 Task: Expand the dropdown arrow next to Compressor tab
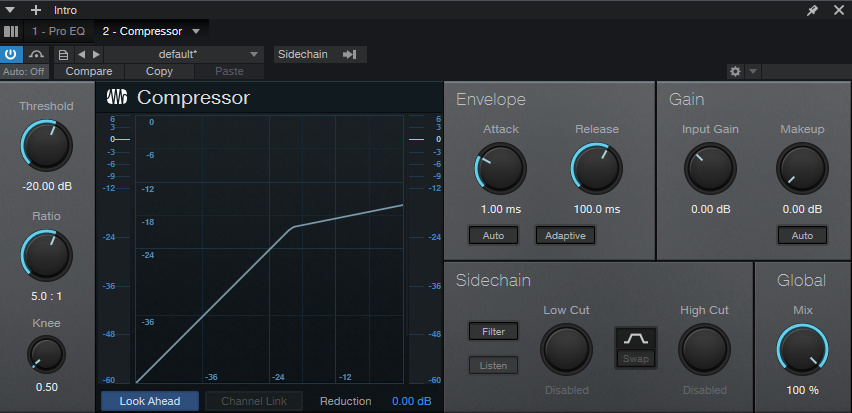pos(196,31)
